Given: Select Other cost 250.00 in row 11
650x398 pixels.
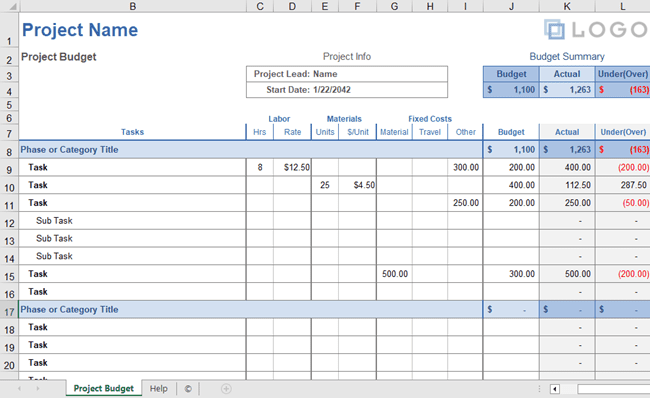Looking at the screenshot, I should pyautogui.click(x=465, y=203).
